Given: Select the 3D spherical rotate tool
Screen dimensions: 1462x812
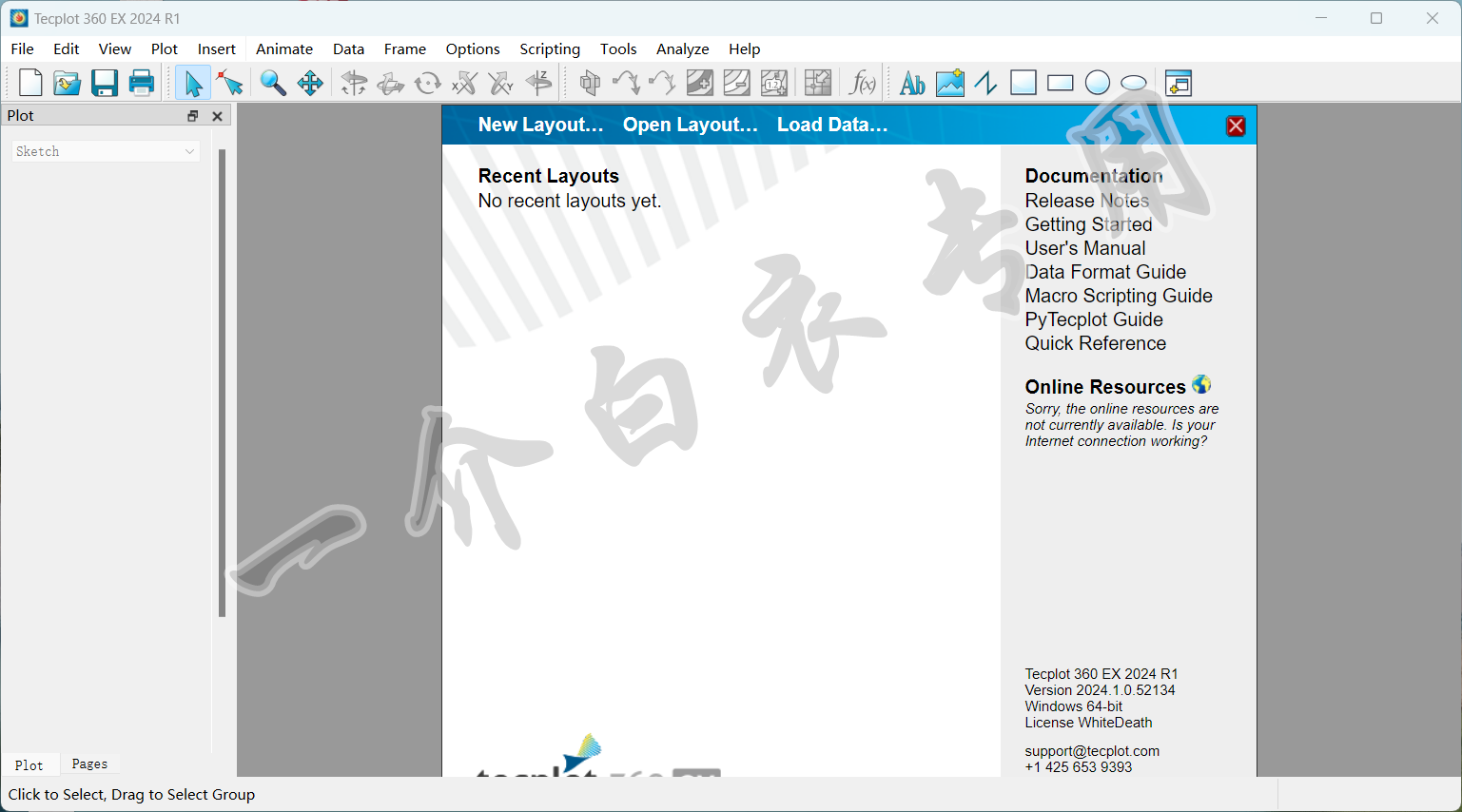Looking at the screenshot, I should 354,84.
